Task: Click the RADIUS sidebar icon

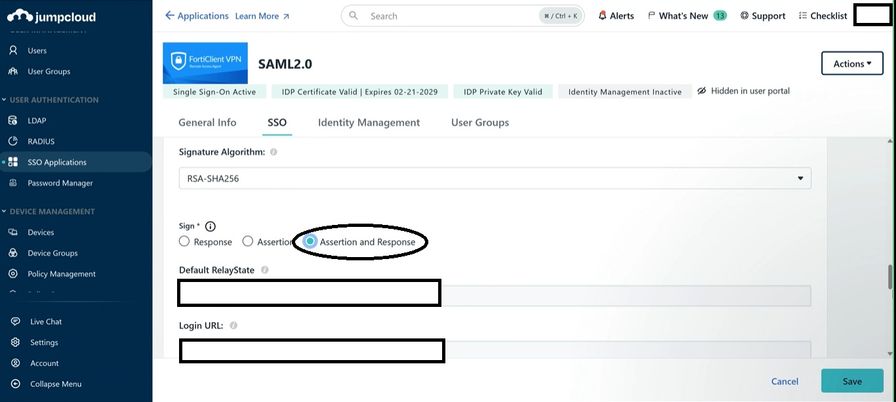Action: tap(14, 141)
